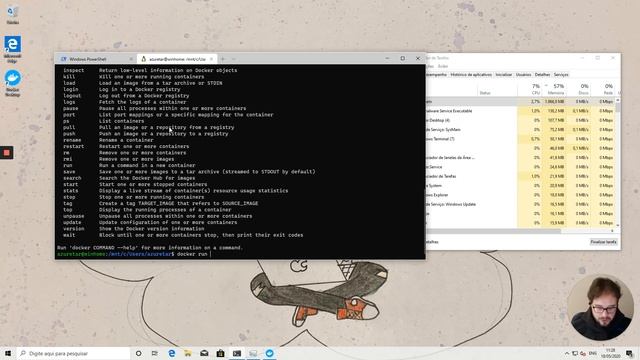Open the Action Center notifications icon
640x360 pixels.
pyautogui.click(x=630, y=353)
